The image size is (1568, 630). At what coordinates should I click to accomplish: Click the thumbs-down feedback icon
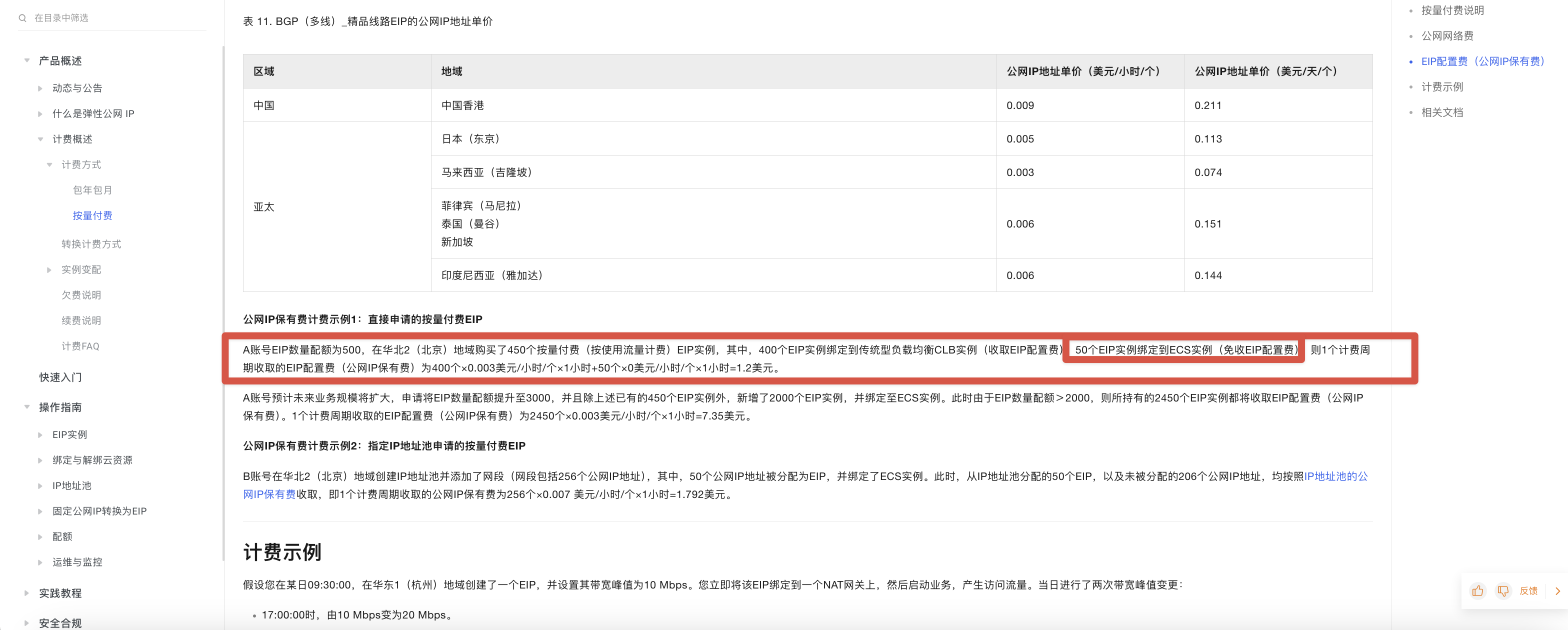tap(1503, 590)
